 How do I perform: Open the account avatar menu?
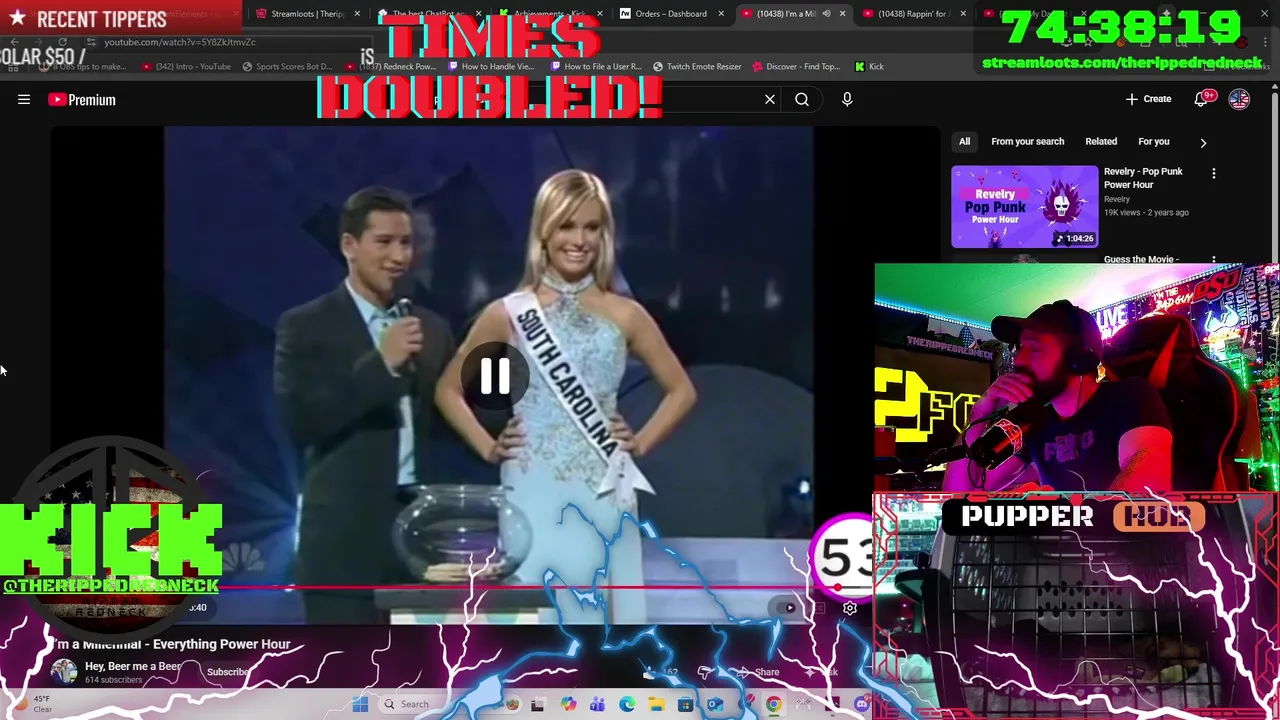tap(1239, 99)
